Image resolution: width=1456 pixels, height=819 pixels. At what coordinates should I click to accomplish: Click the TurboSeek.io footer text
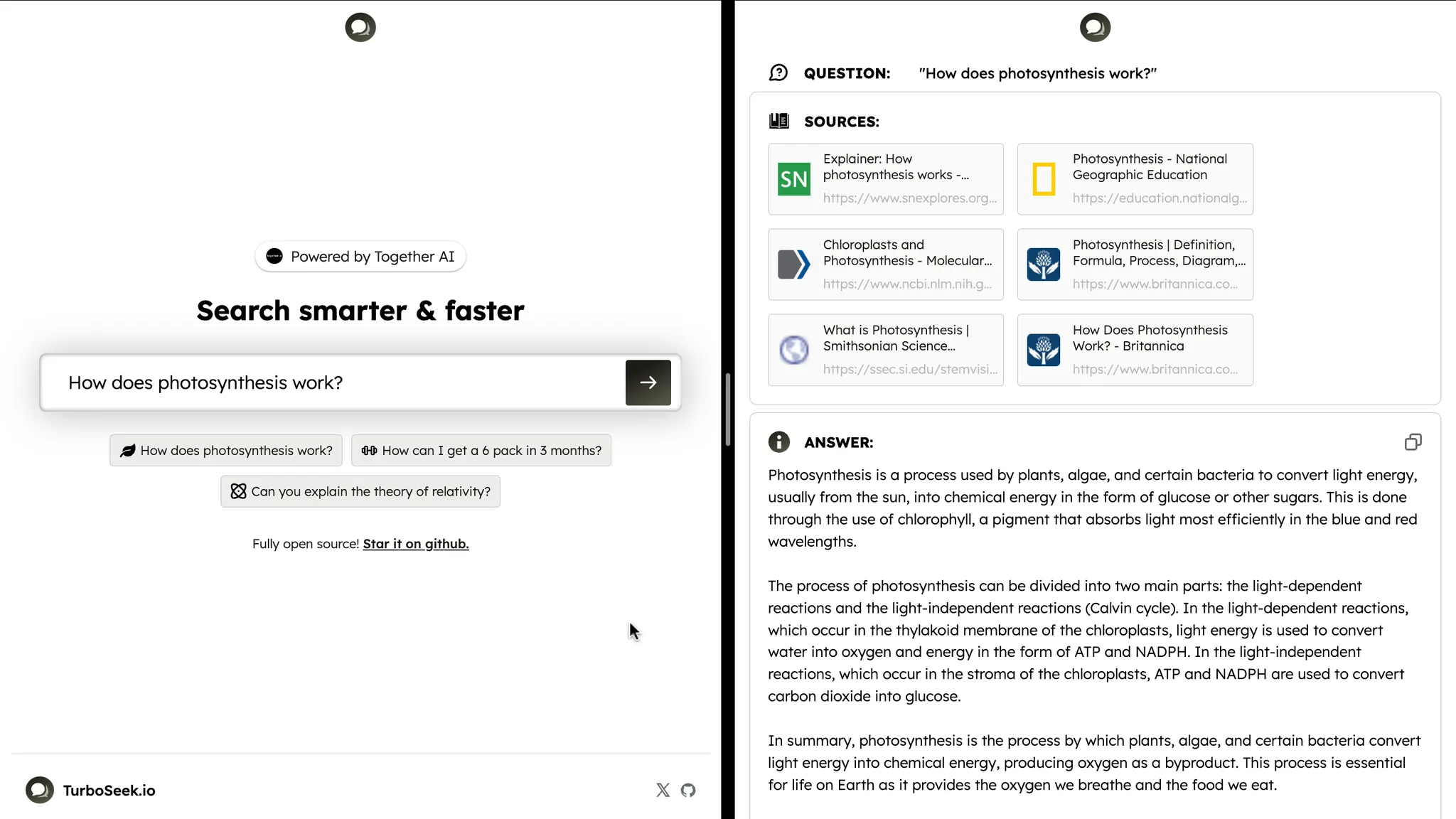(109, 791)
